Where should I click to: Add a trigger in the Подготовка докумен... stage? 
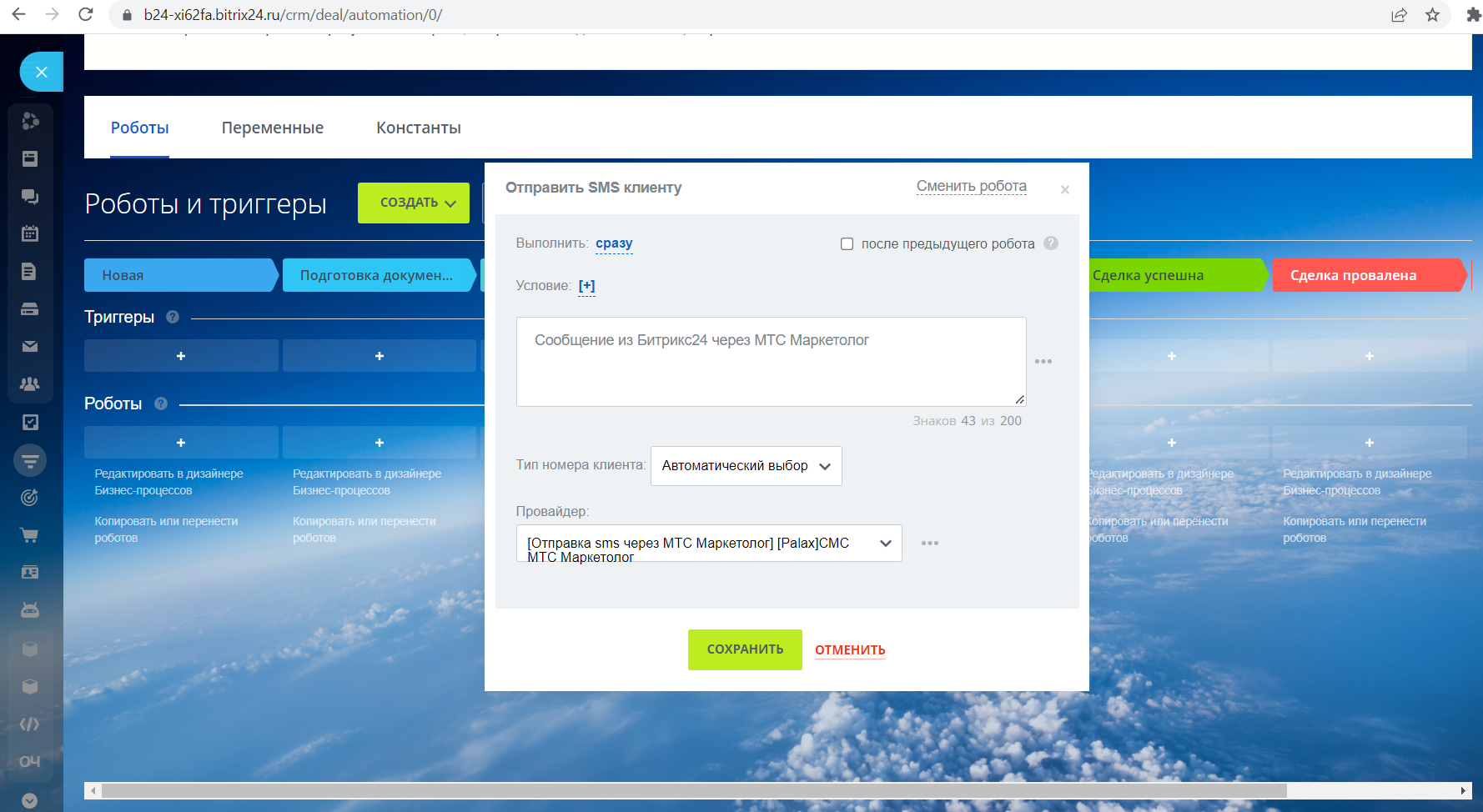pos(380,356)
